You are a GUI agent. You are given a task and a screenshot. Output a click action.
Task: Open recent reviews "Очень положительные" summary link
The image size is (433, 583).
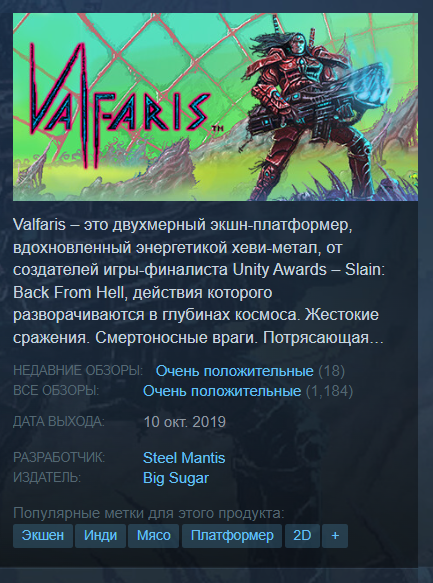click(x=235, y=371)
